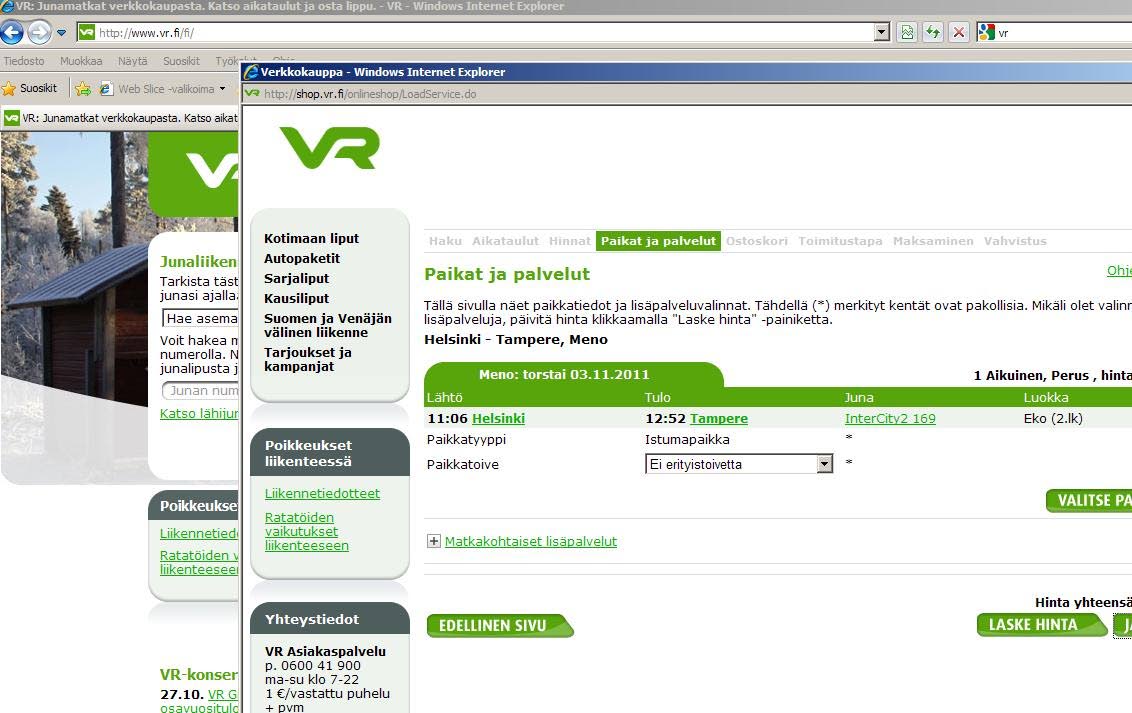Click the VR G news link in main window

[222, 694]
